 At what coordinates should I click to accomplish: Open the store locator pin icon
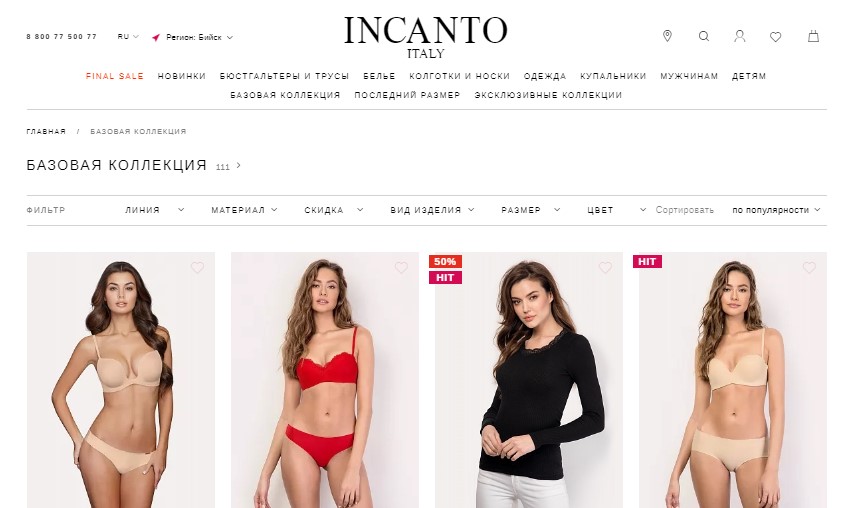667,36
